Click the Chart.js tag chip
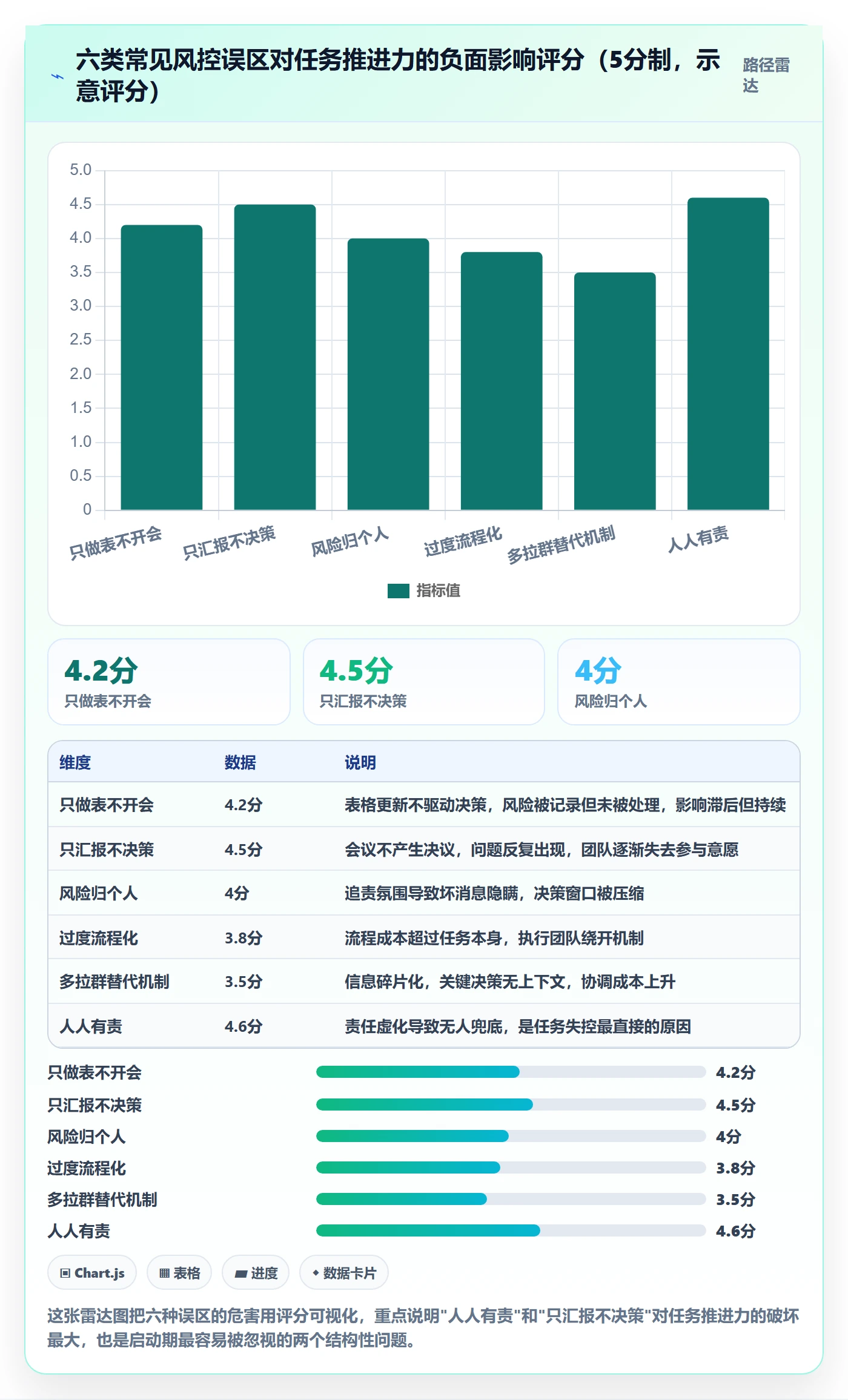Viewport: 848px width, 1400px height. coord(92,1273)
